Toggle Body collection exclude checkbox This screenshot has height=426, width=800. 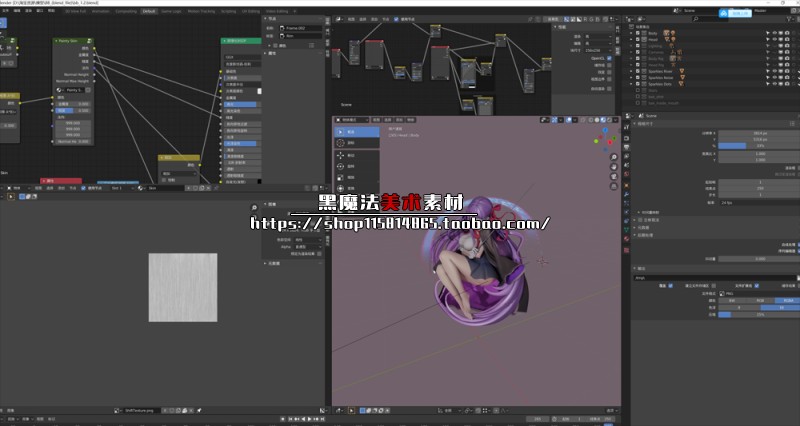[638, 33]
